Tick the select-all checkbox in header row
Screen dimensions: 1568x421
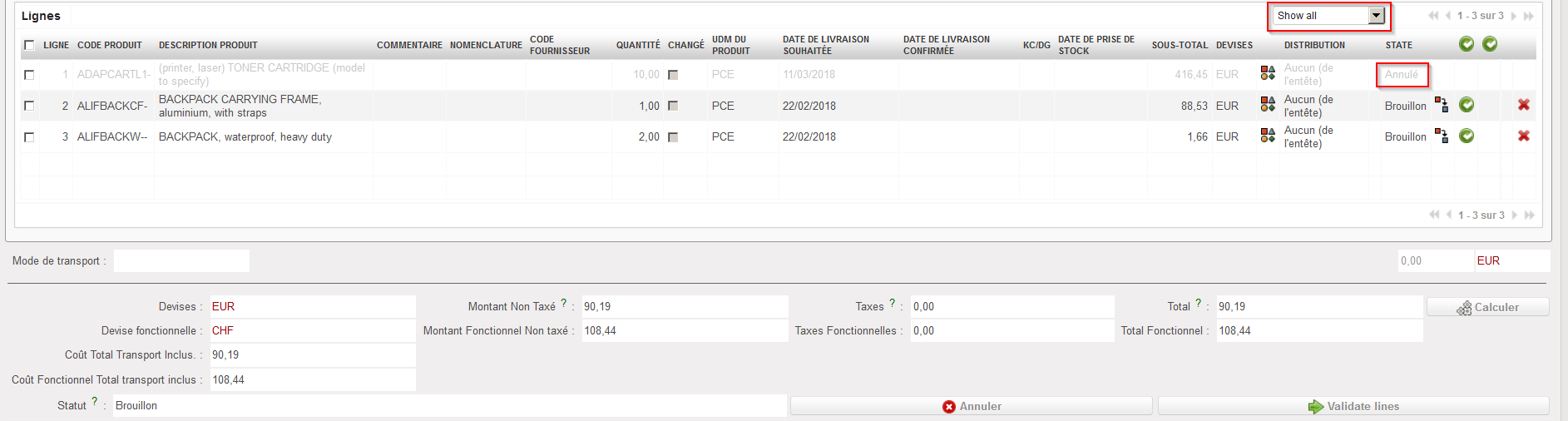[x=29, y=45]
